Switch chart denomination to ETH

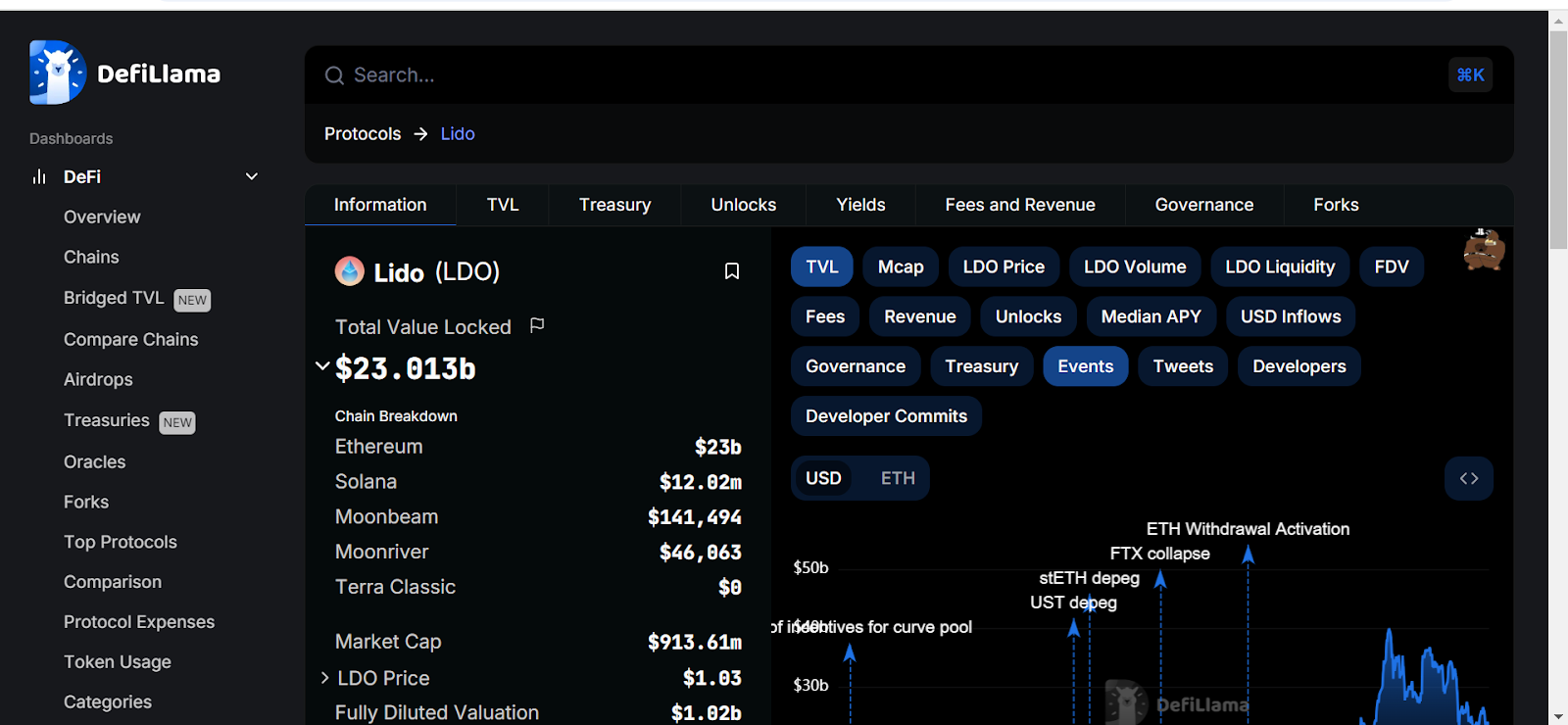[897, 478]
